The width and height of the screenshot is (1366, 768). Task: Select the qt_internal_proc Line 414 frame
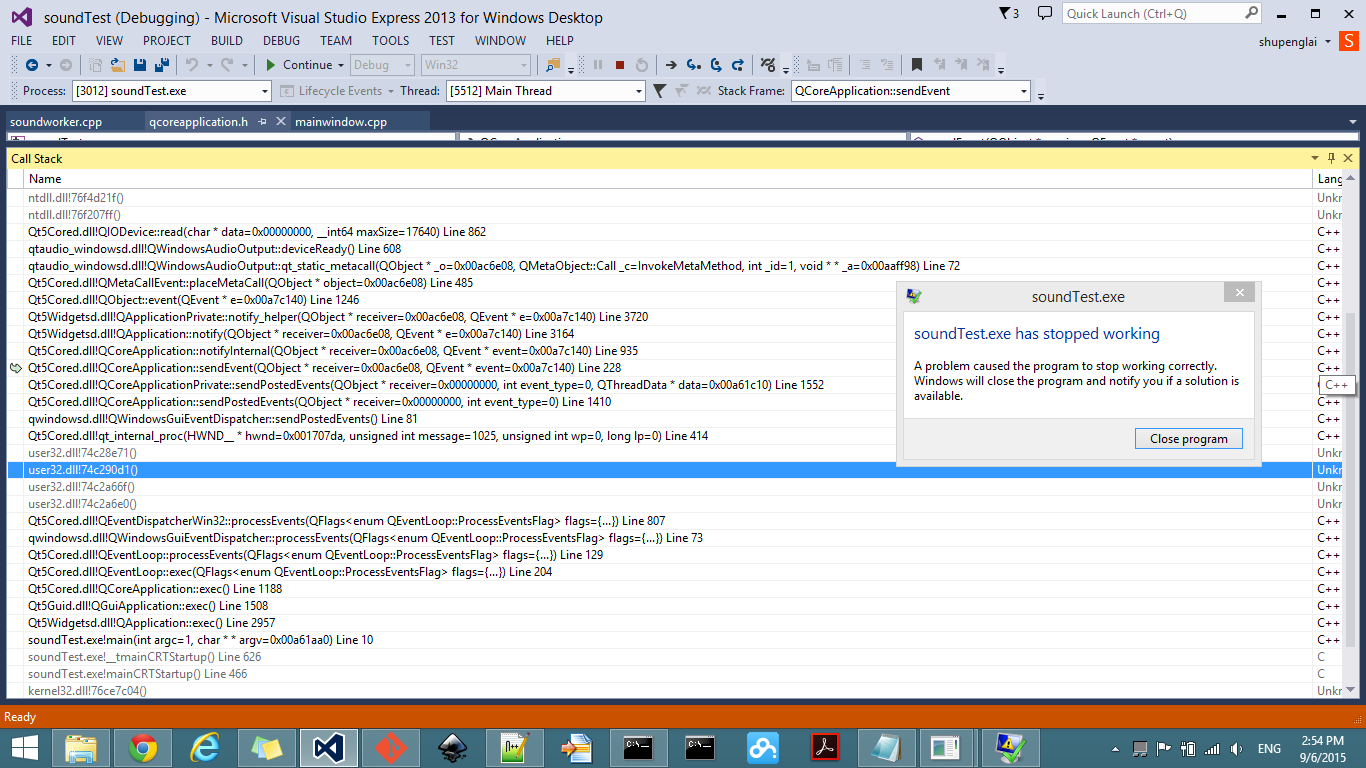pos(368,436)
